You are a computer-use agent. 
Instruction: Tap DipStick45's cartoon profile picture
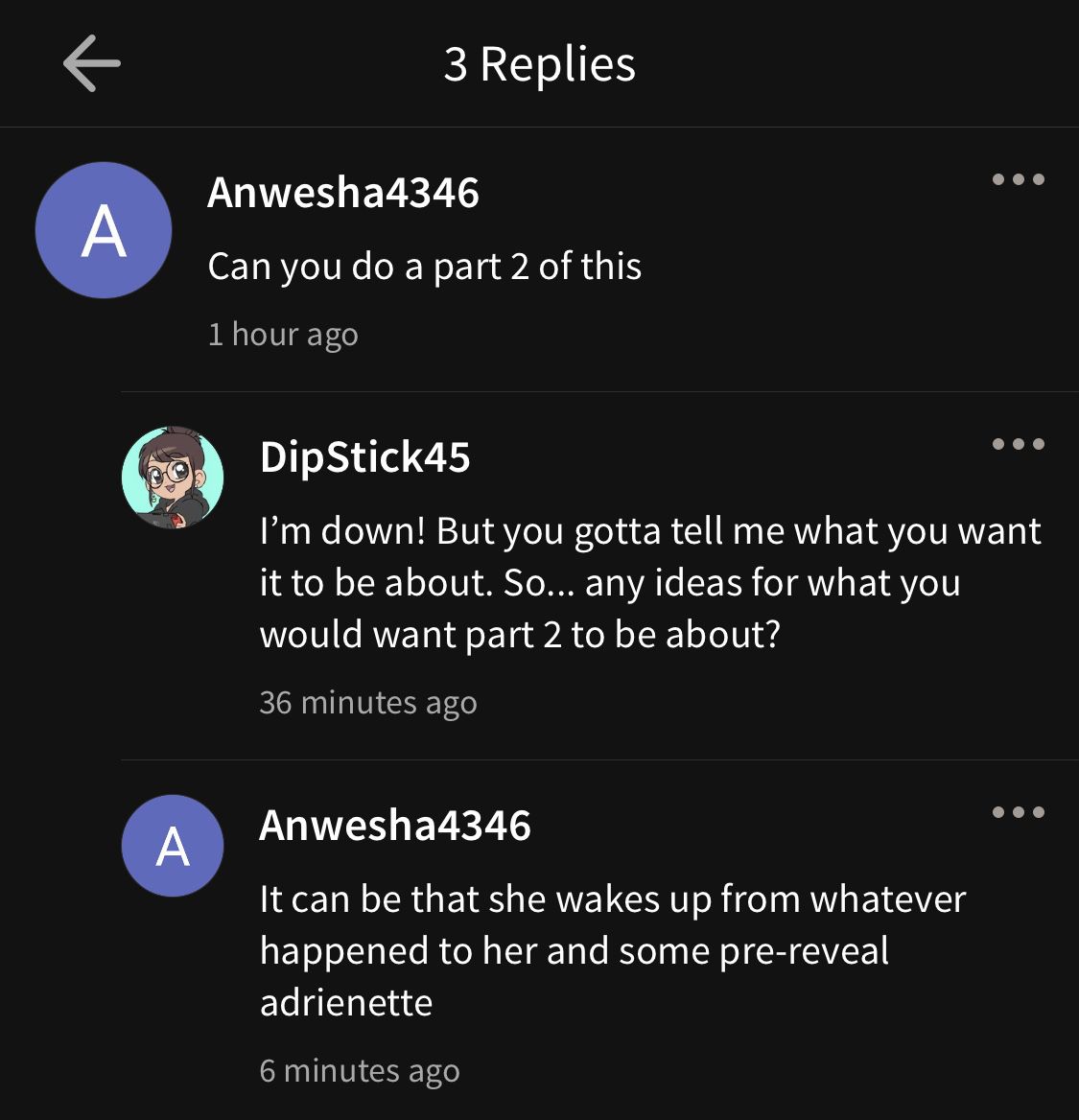173,478
